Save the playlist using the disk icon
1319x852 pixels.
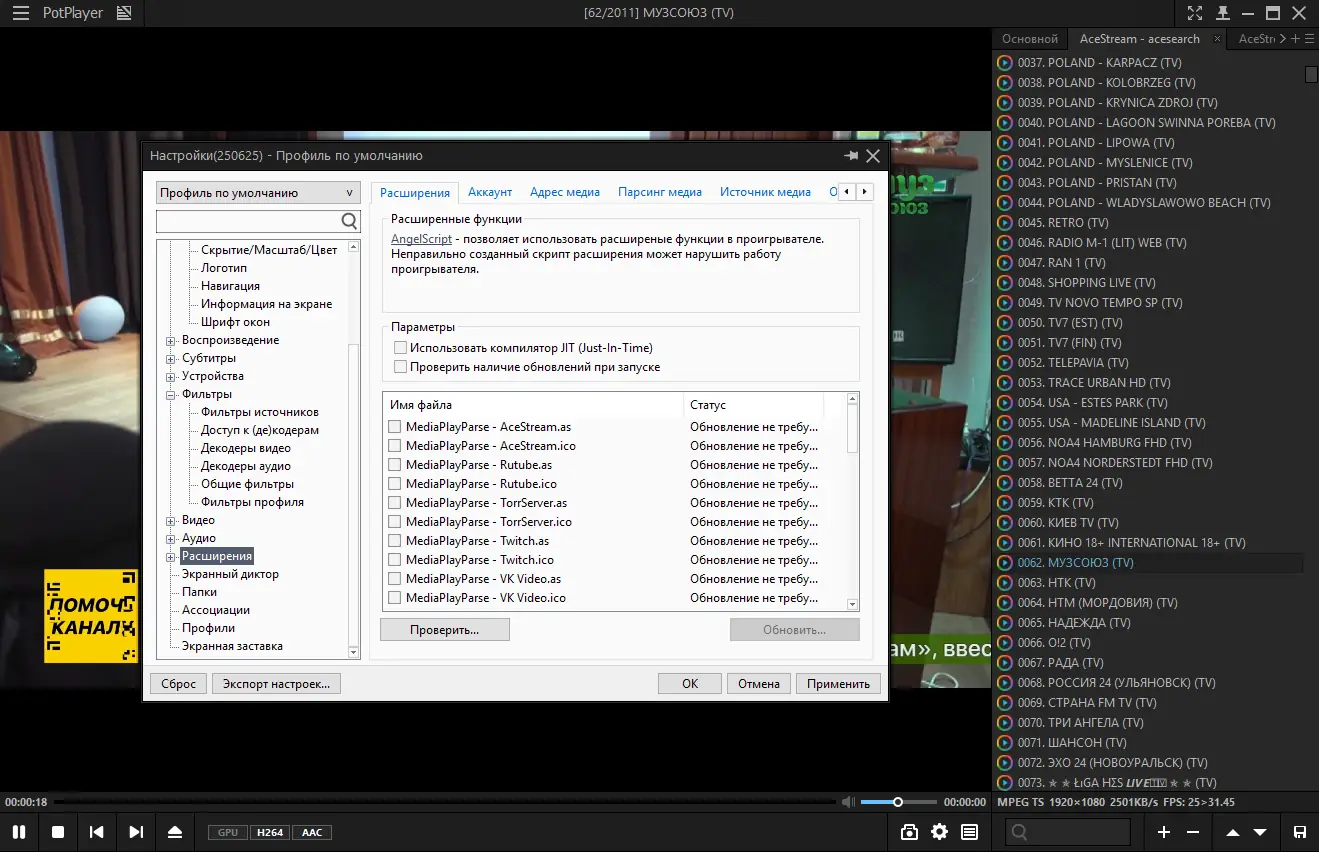tap(1301, 831)
